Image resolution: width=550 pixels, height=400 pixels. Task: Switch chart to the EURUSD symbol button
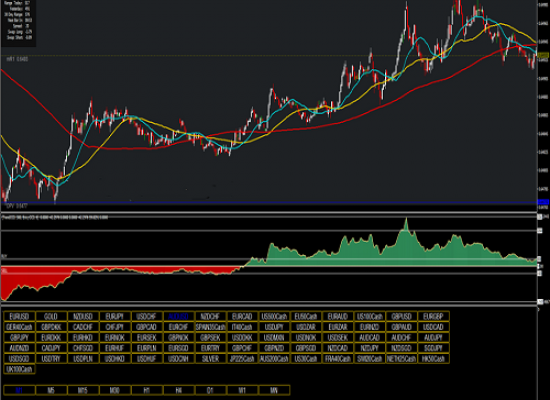point(19,316)
